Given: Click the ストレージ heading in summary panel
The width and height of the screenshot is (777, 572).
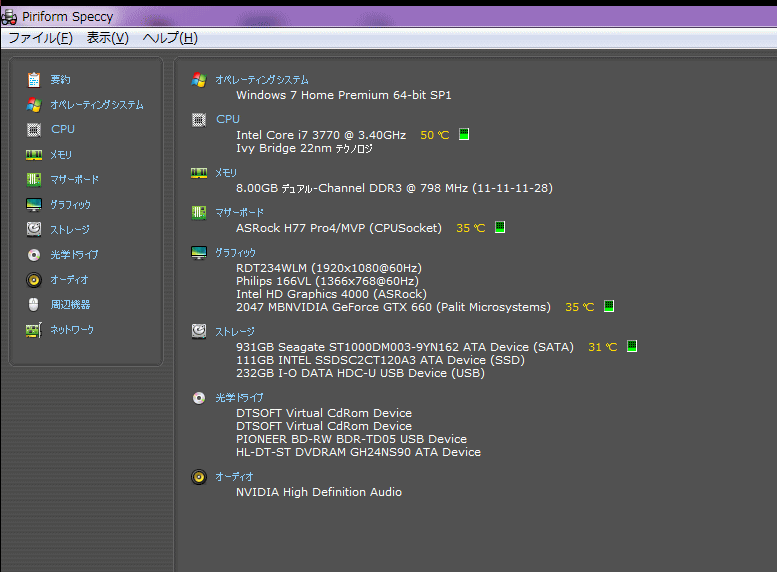Looking at the screenshot, I should pos(235,332).
